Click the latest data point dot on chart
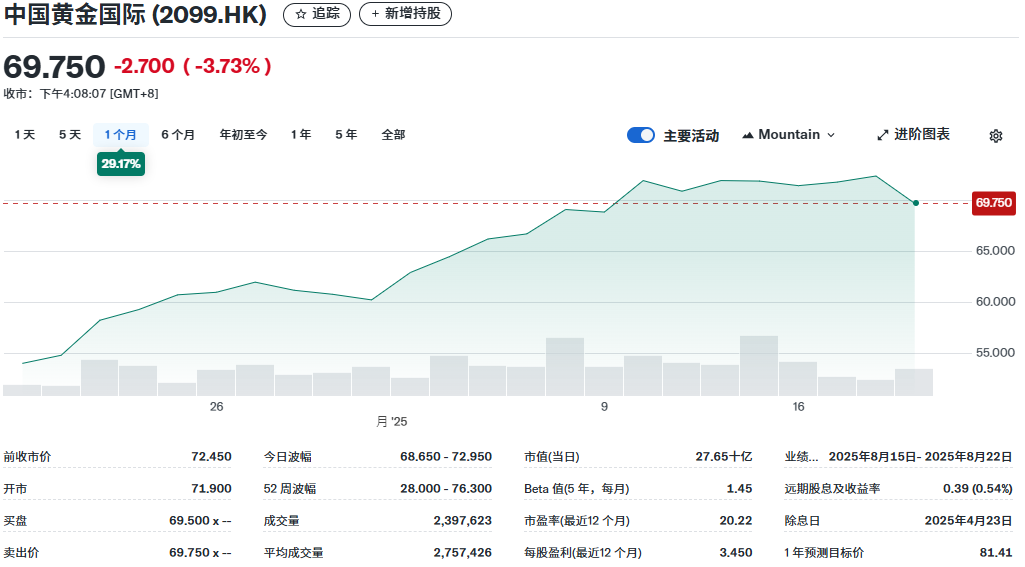The width and height of the screenshot is (1025, 567). pos(916,203)
